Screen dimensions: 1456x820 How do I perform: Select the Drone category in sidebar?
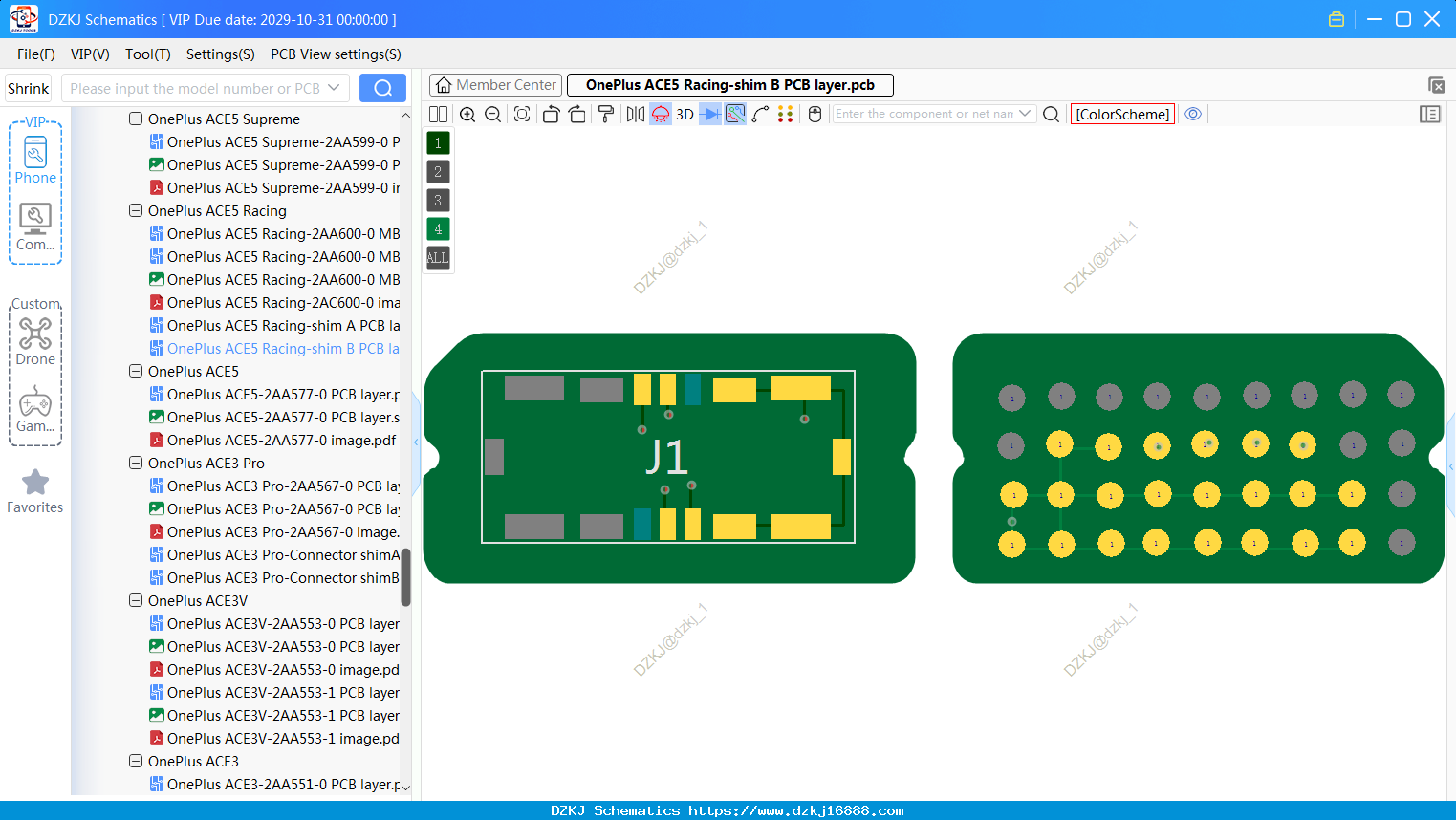coord(35,341)
